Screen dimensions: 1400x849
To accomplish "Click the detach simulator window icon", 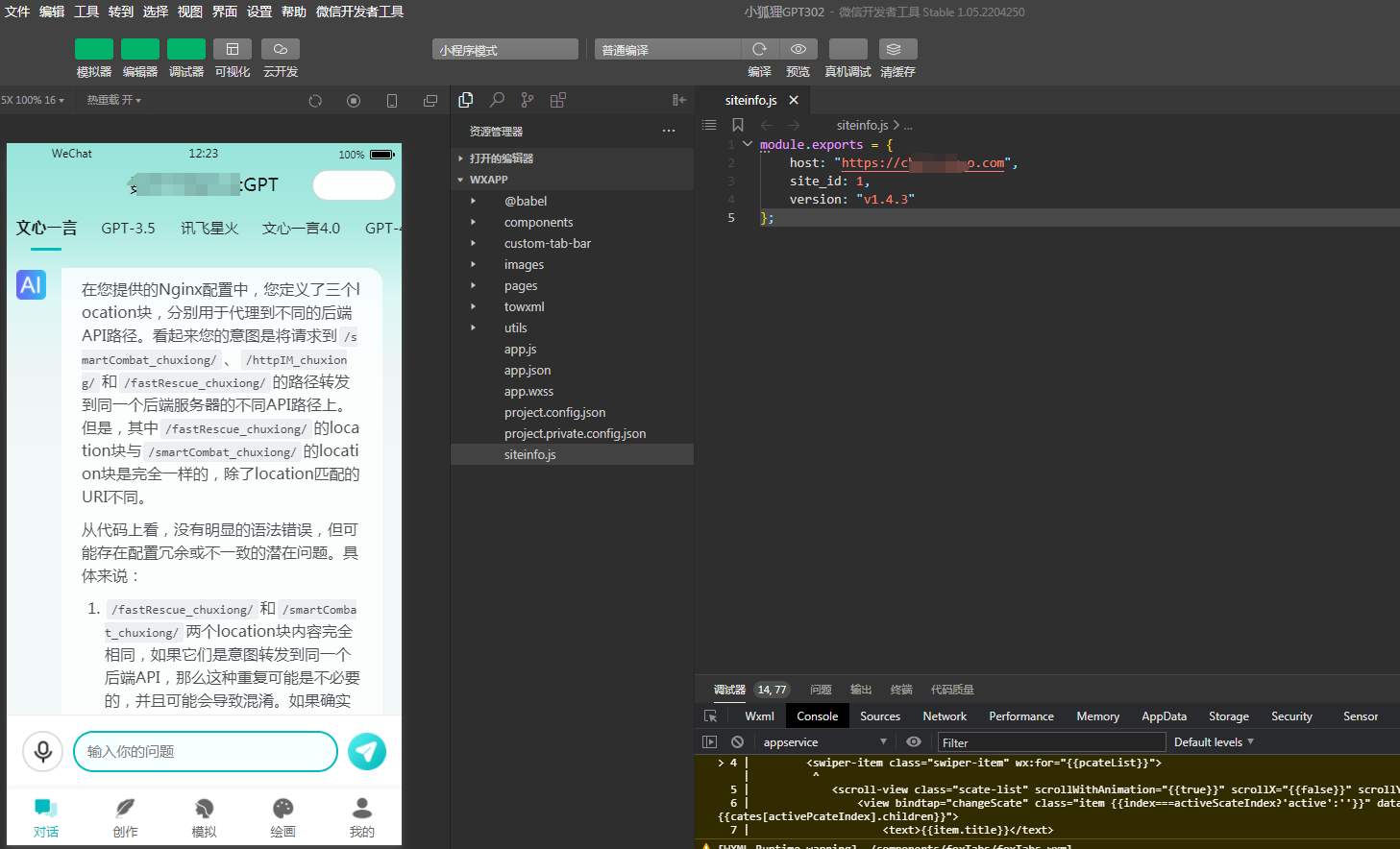I will click(430, 101).
